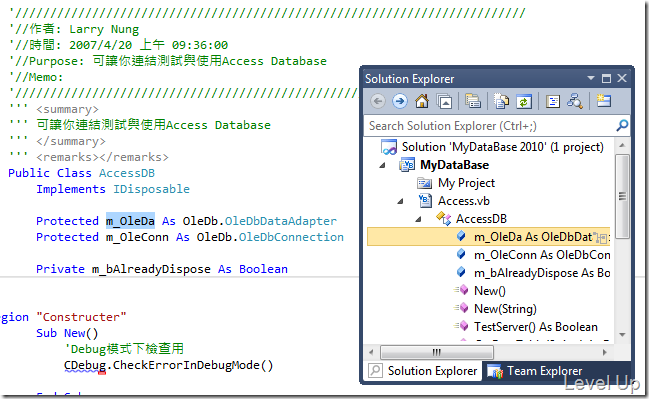
Task: Click OleDbConnection type in code editor
Action: (x=291, y=237)
